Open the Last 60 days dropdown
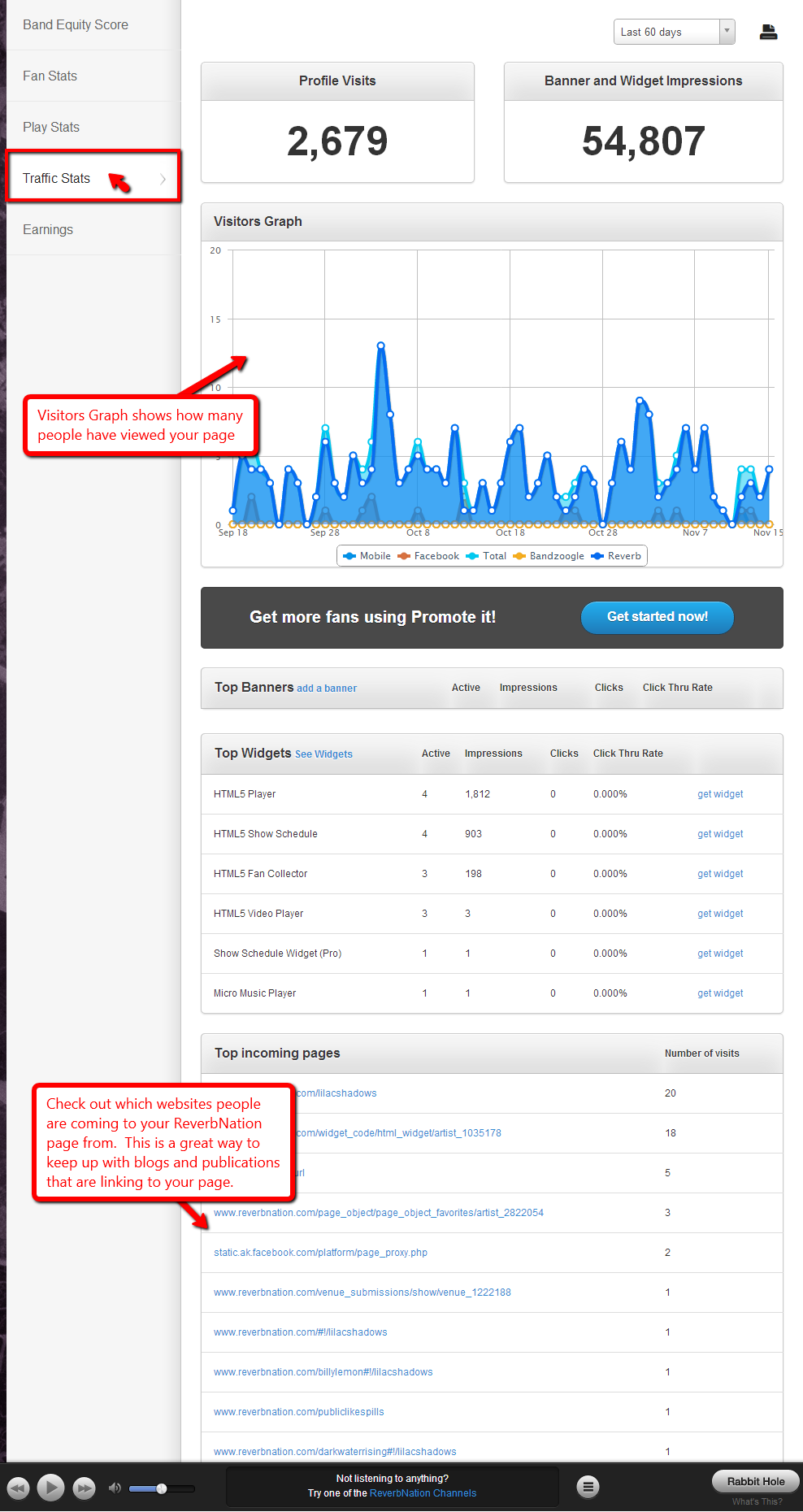Viewport: 803px width, 1512px height. (674, 32)
